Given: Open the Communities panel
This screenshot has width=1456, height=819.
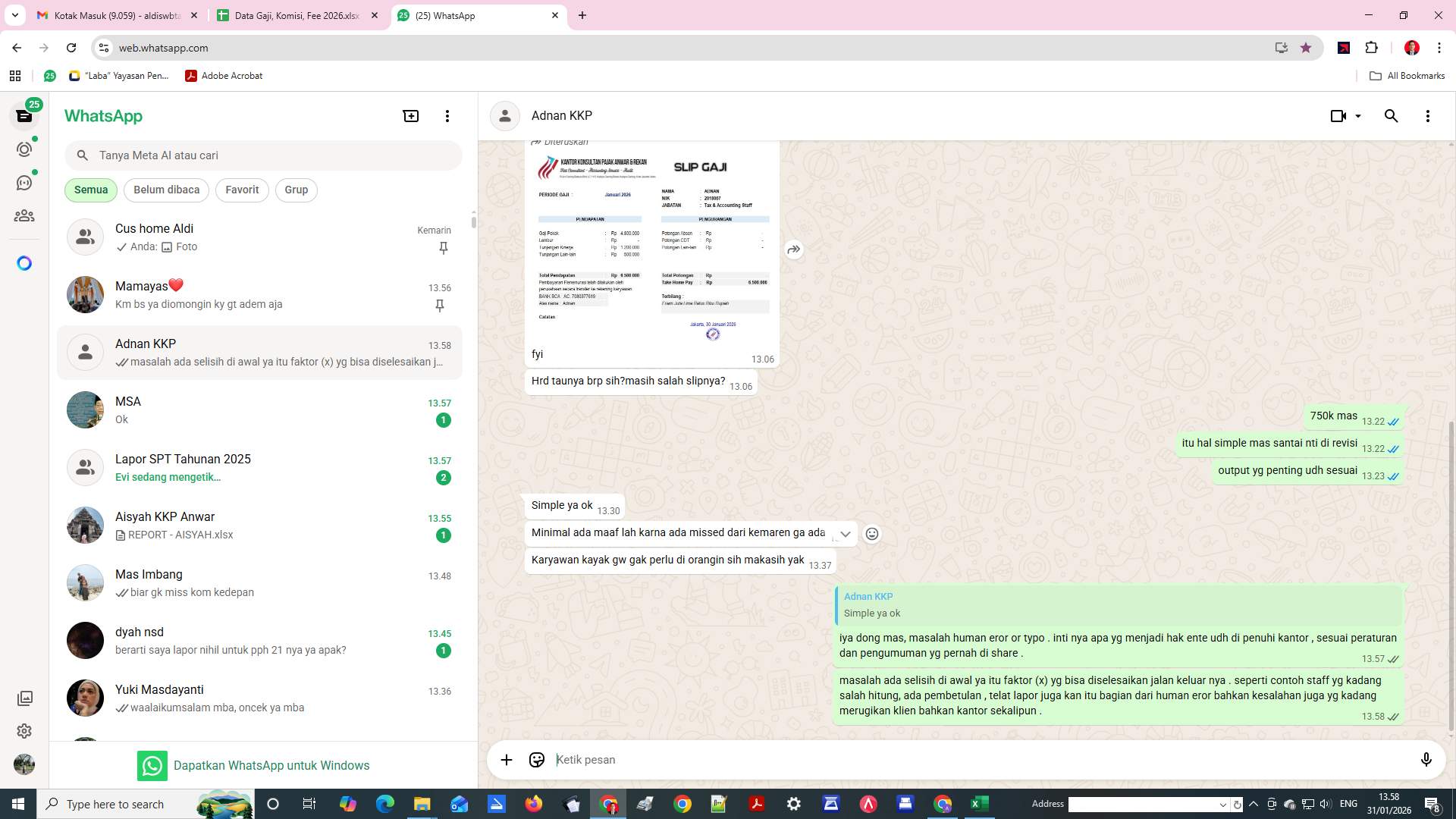Looking at the screenshot, I should (24, 215).
